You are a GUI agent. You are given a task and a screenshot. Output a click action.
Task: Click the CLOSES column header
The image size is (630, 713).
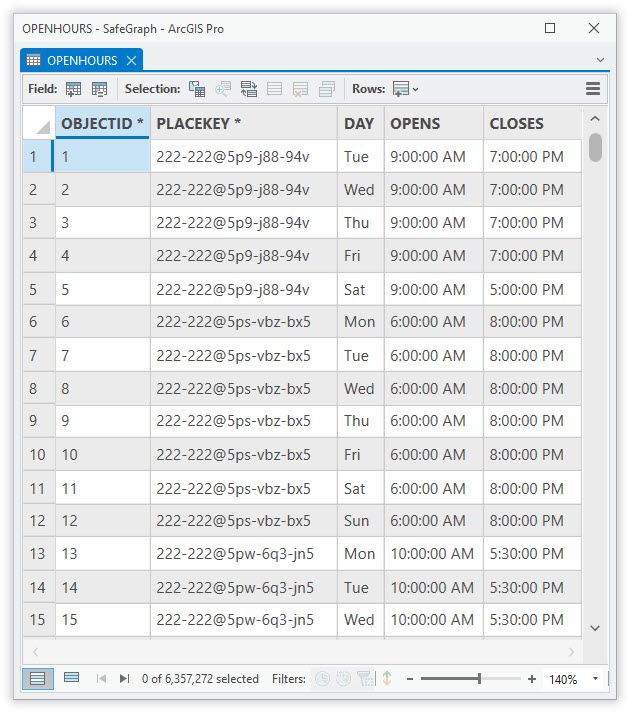533,123
